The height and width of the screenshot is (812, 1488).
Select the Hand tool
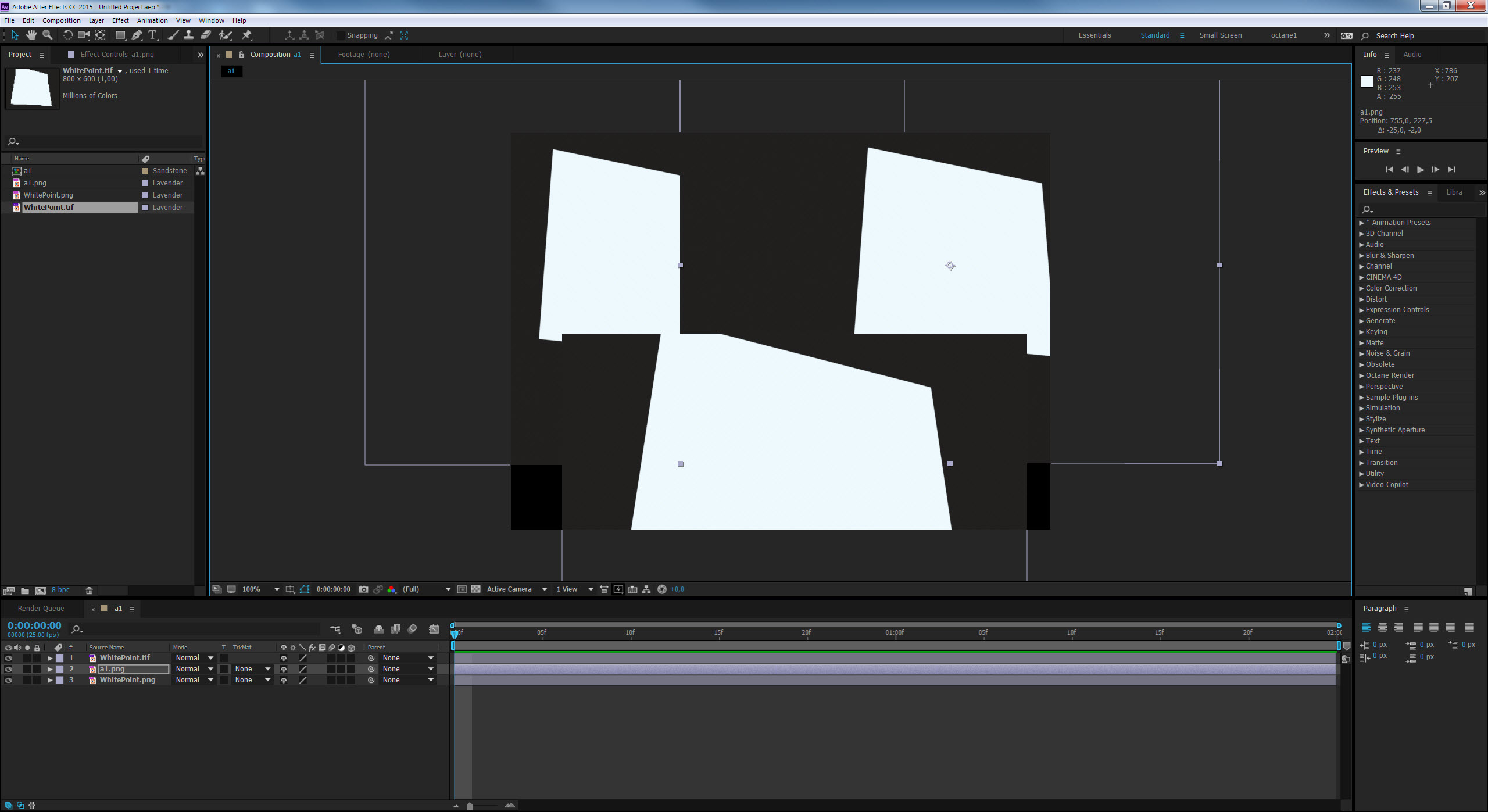point(31,35)
